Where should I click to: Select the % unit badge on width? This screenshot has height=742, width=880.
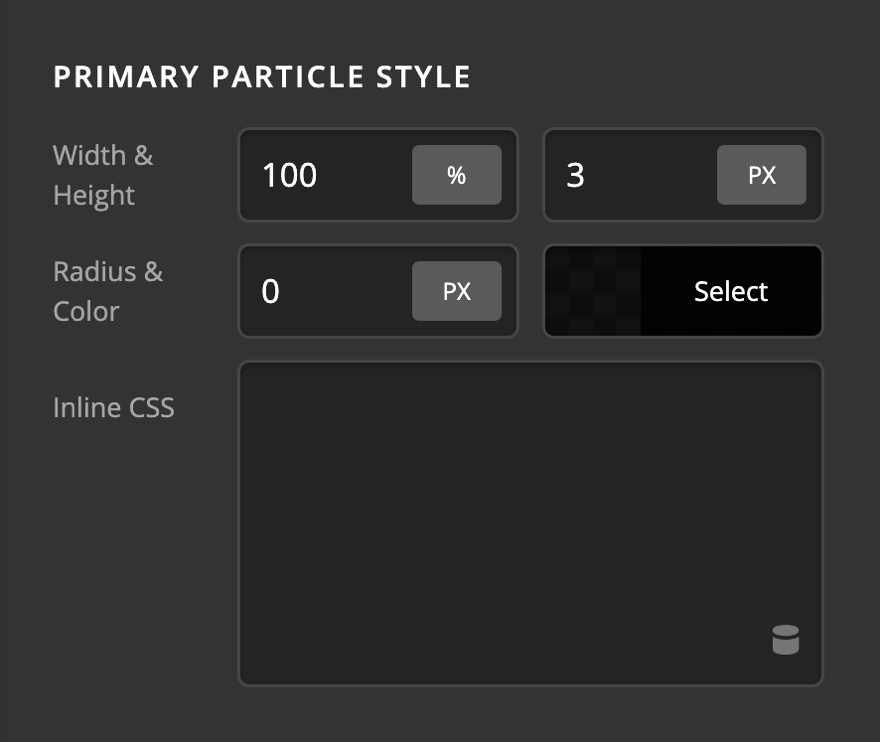click(457, 175)
